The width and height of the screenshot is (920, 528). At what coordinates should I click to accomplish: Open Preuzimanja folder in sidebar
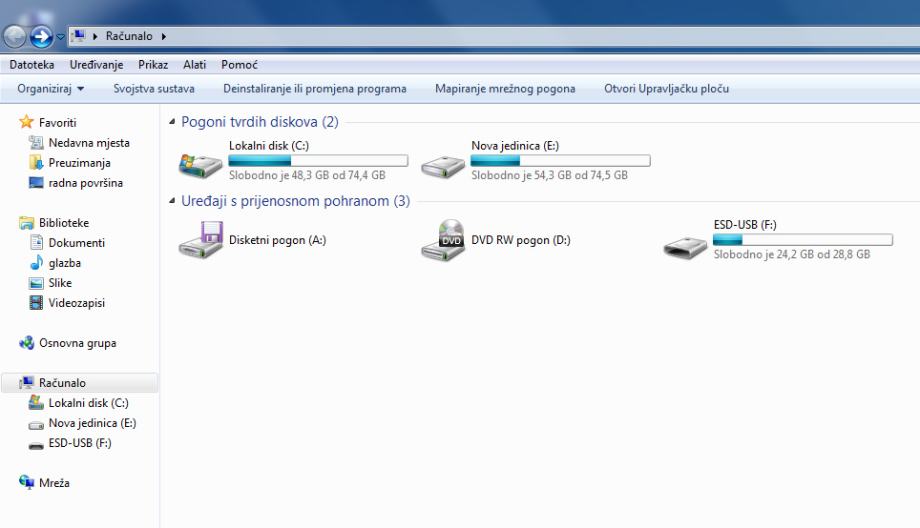pos(79,163)
